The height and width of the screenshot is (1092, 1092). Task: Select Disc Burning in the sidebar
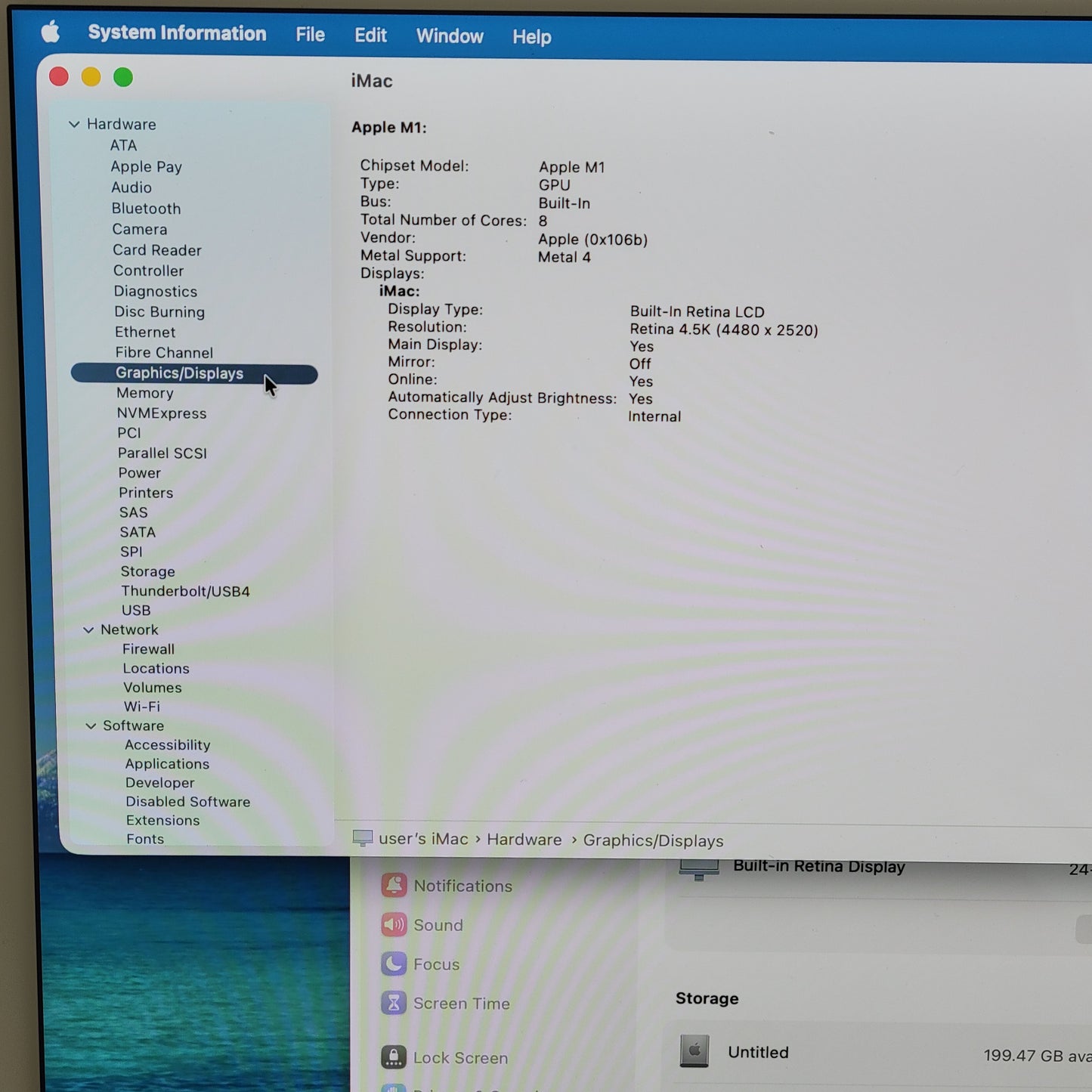coord(159,311)
